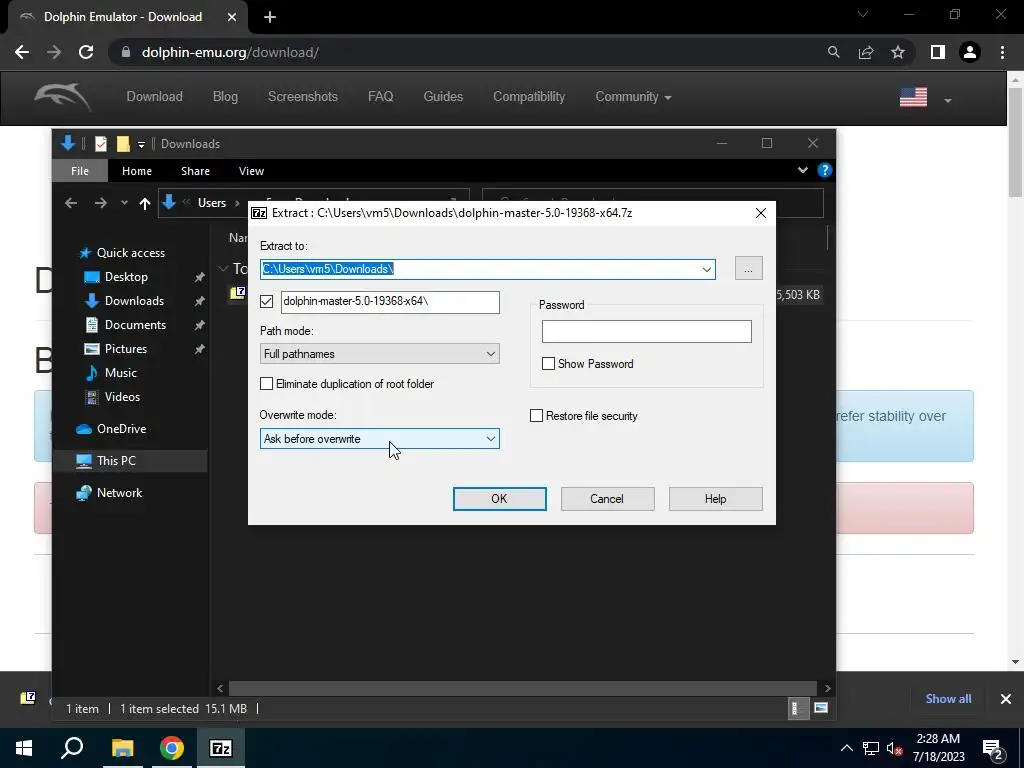The image size is (1024, 768).
Task: Click the Dolphin logo on website
Action: coord(63,97)
